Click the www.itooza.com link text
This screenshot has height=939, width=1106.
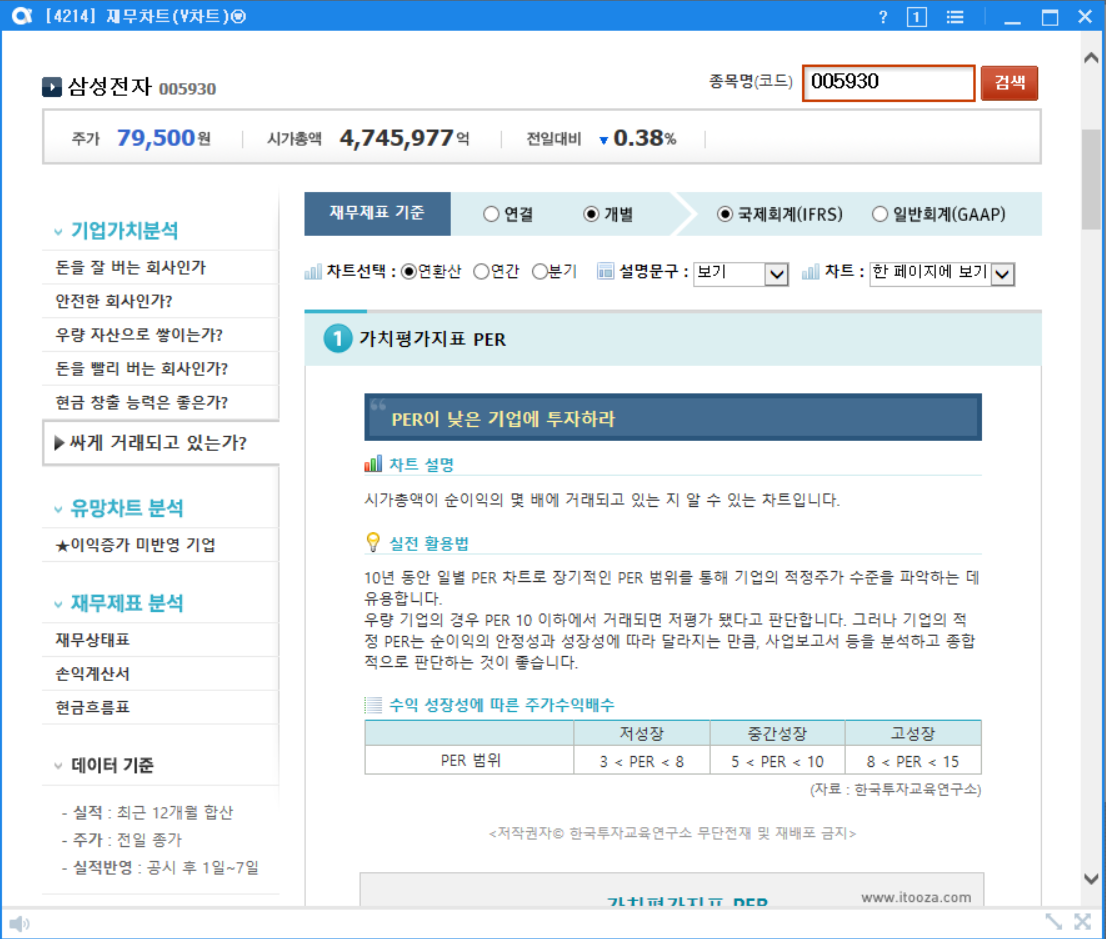916,897
